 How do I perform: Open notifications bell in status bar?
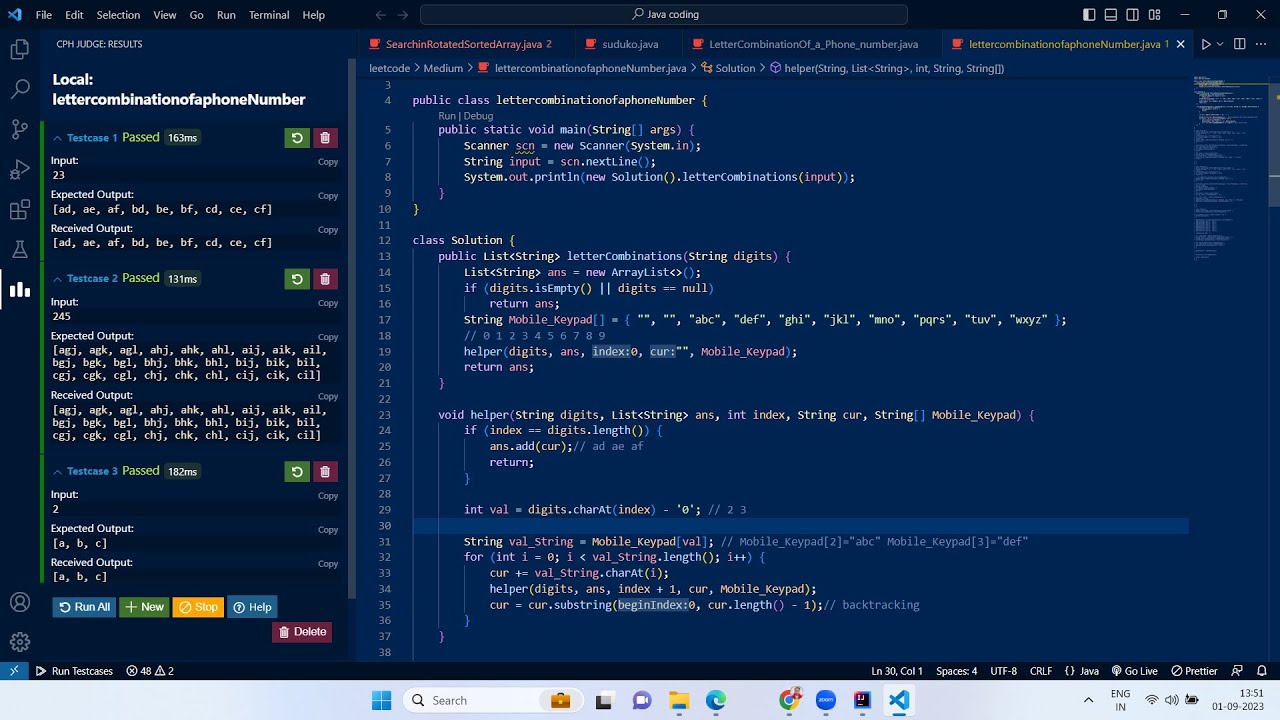1263,671
